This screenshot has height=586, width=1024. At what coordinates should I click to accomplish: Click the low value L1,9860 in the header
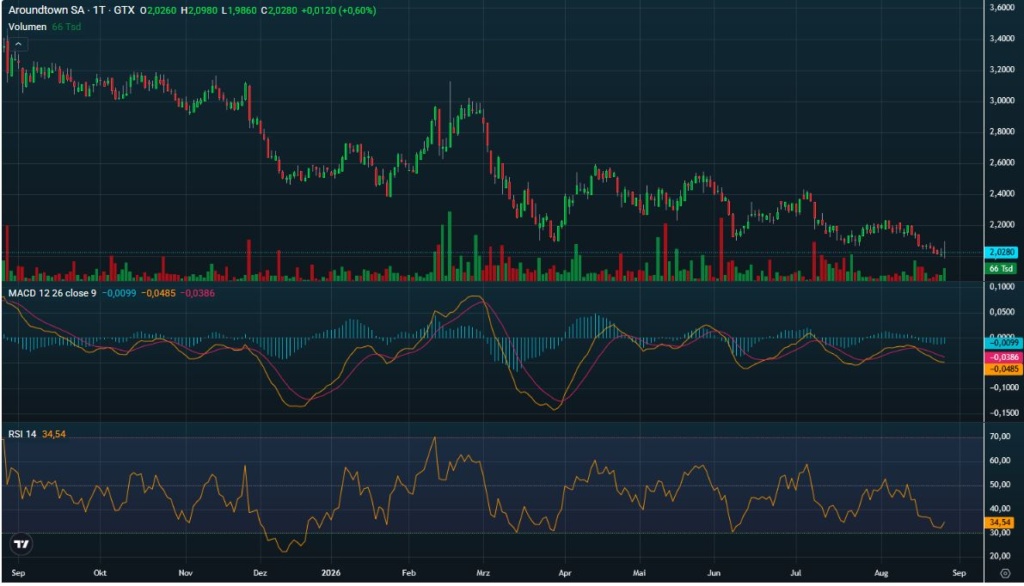(x=239, y=10)
